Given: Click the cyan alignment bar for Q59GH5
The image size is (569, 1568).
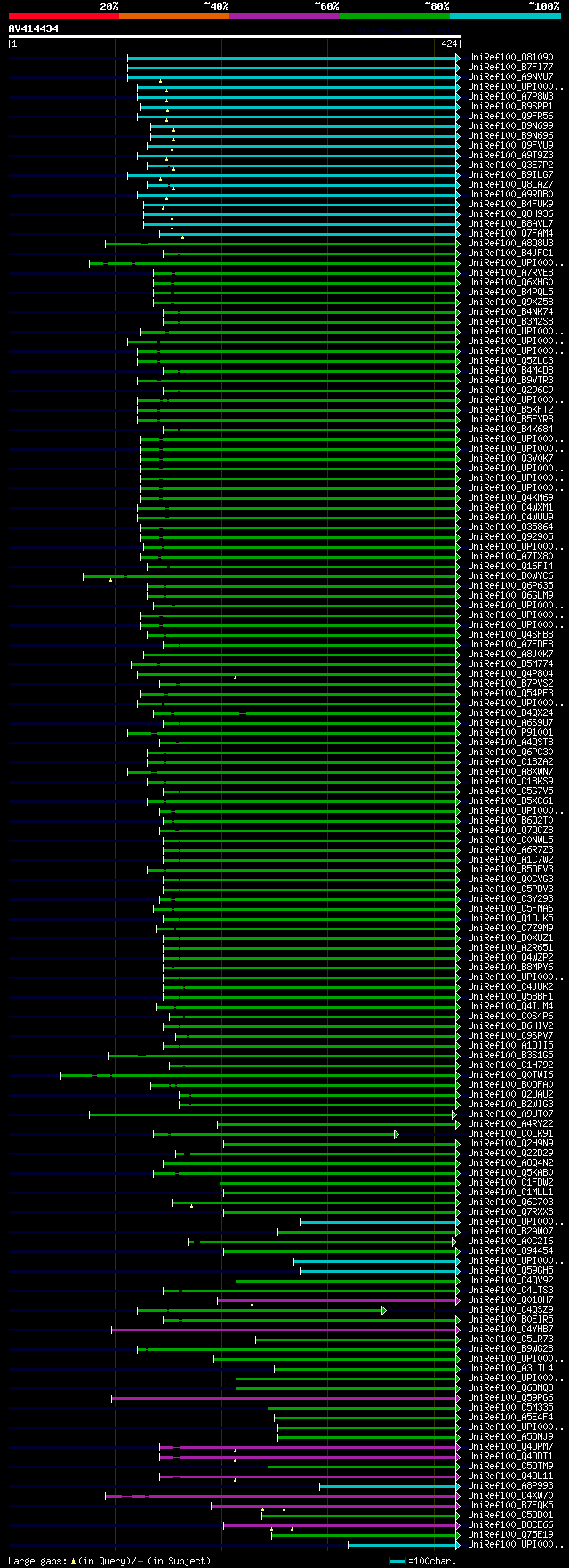Looking at the screenshot, I should pos(379,1271).
